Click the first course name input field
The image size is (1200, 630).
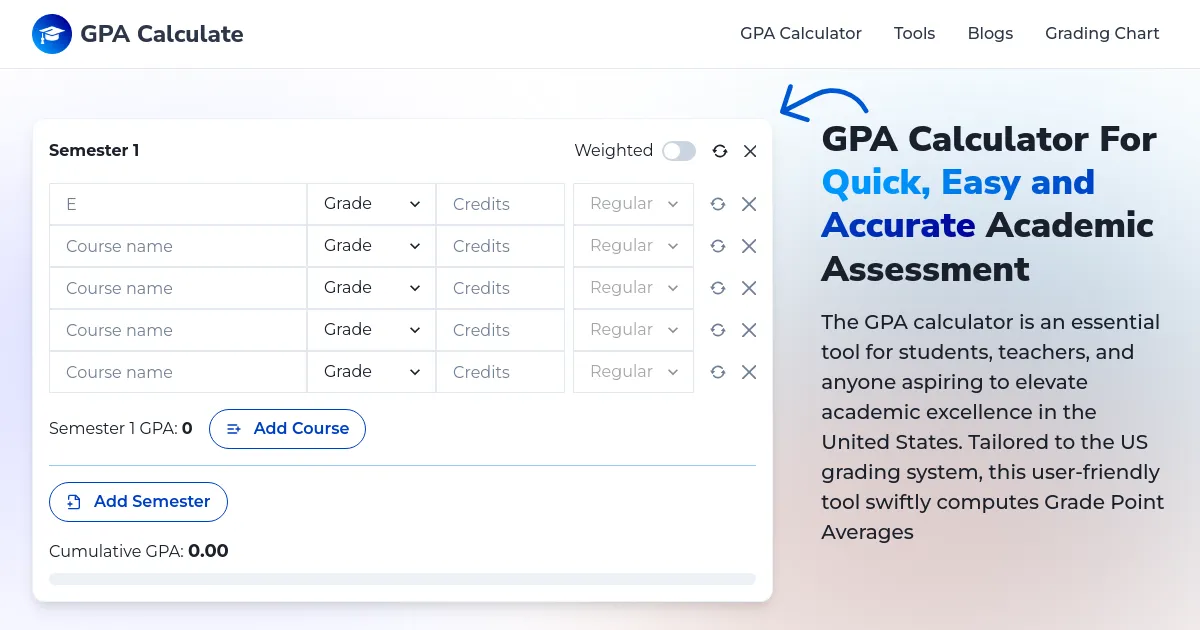coord(177,204)
